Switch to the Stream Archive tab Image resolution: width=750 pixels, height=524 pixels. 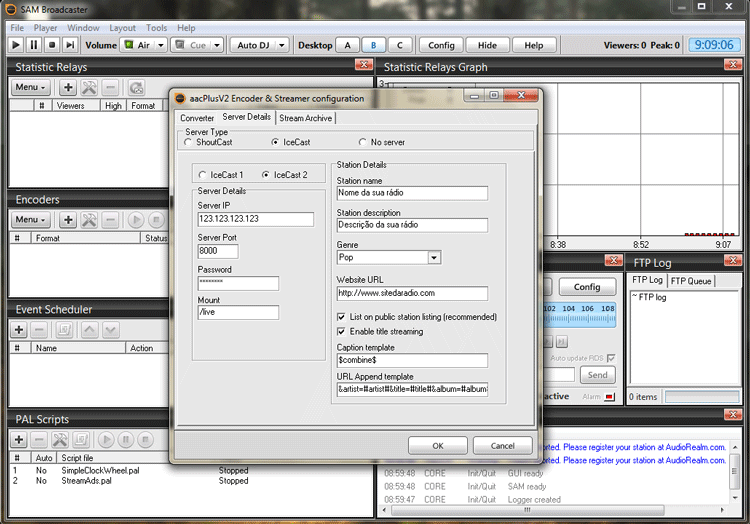[306, 118]
